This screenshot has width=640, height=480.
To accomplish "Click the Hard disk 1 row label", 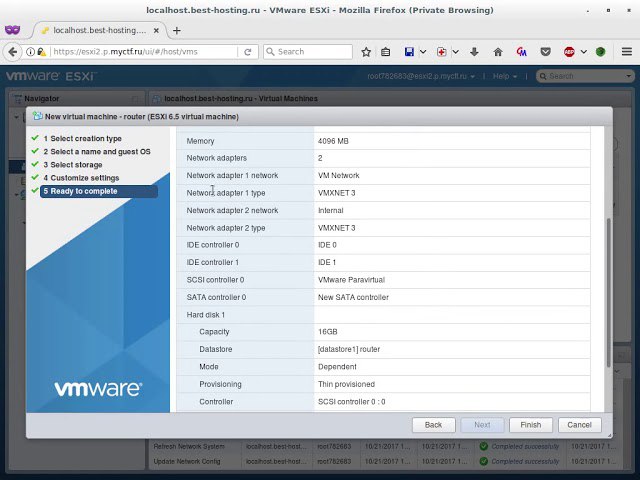I will click(x=206, y=315).
